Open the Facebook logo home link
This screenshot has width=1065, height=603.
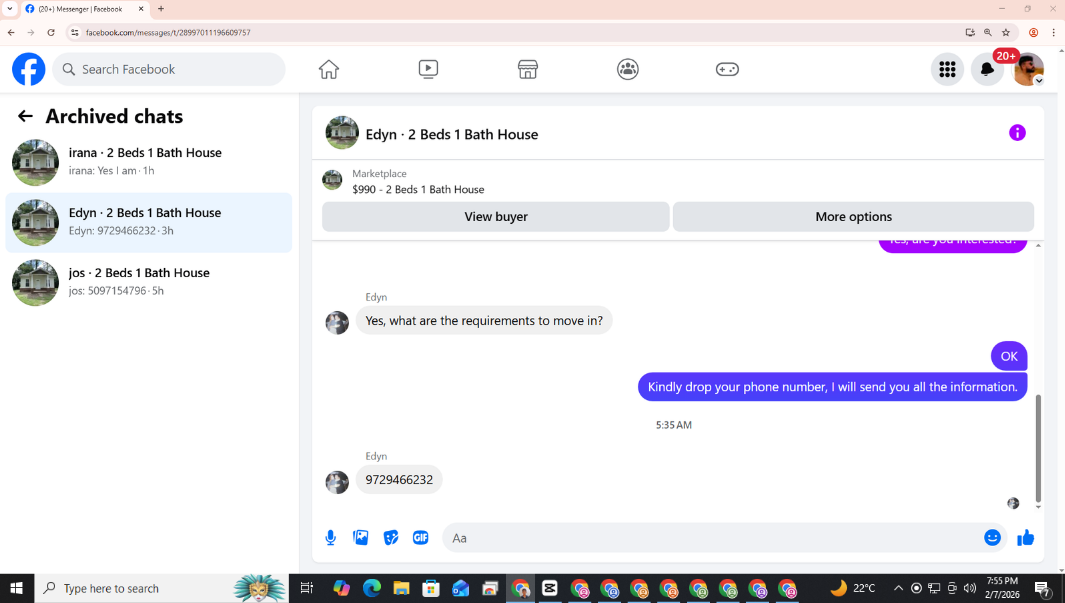[29, 69]
